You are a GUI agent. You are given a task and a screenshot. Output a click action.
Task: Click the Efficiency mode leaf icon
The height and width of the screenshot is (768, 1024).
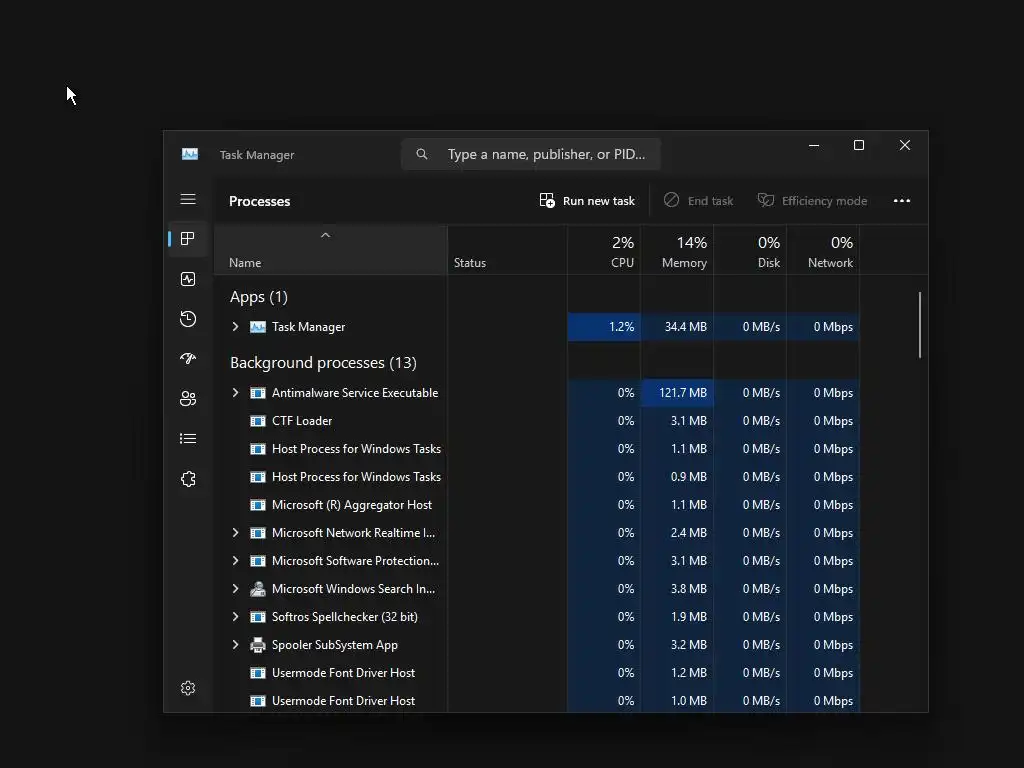(x=765, y=200)
